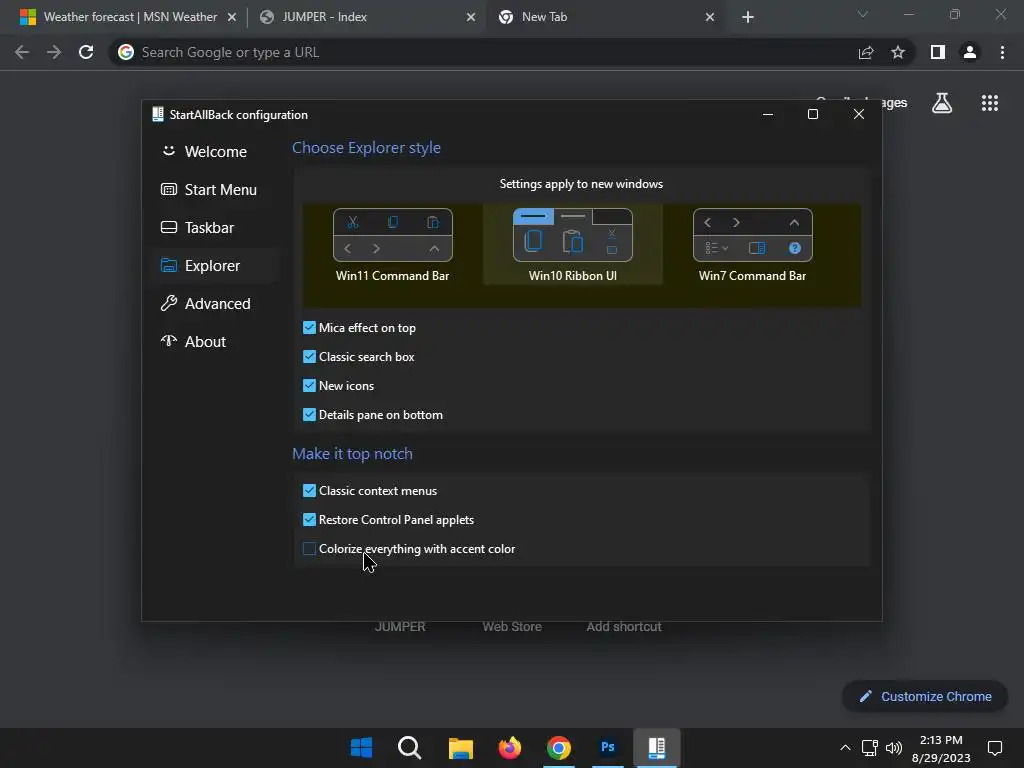
Task: Open the Welcome section in the sidebar
Action: point(204,152)
